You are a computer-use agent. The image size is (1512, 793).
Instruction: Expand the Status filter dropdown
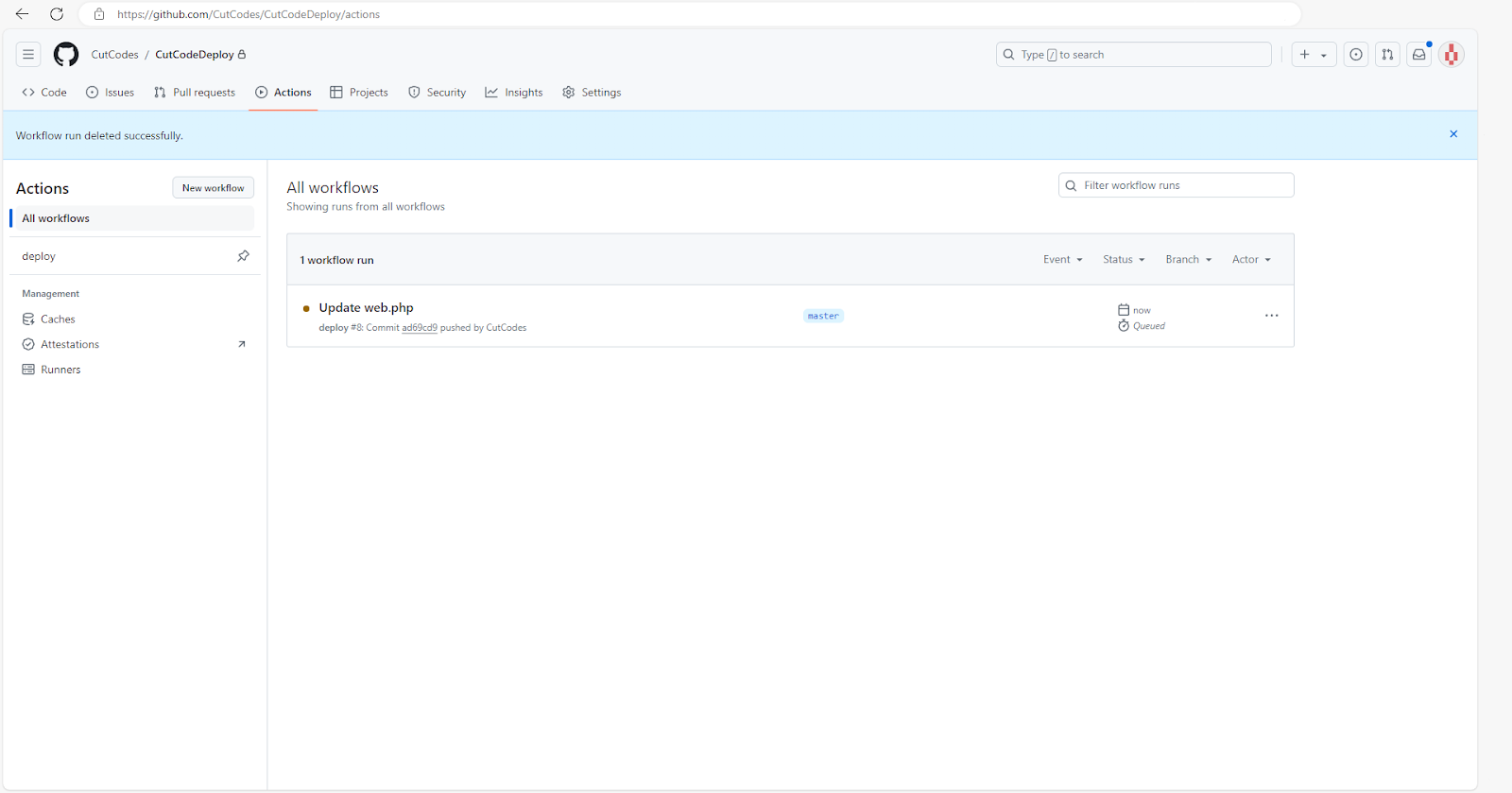point(1124,260)
